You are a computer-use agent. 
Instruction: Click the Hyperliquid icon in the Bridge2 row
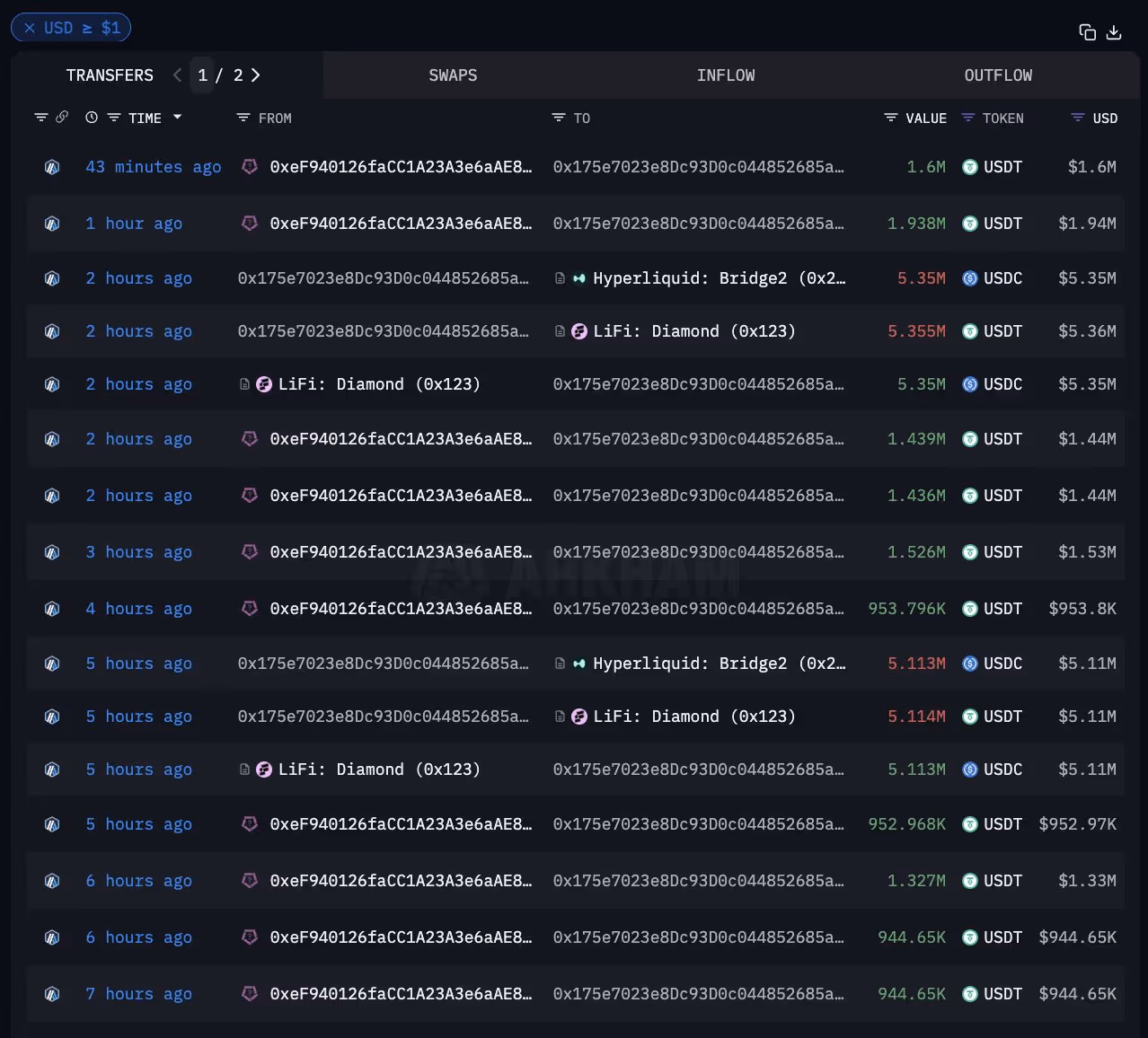tap(578, 278)
